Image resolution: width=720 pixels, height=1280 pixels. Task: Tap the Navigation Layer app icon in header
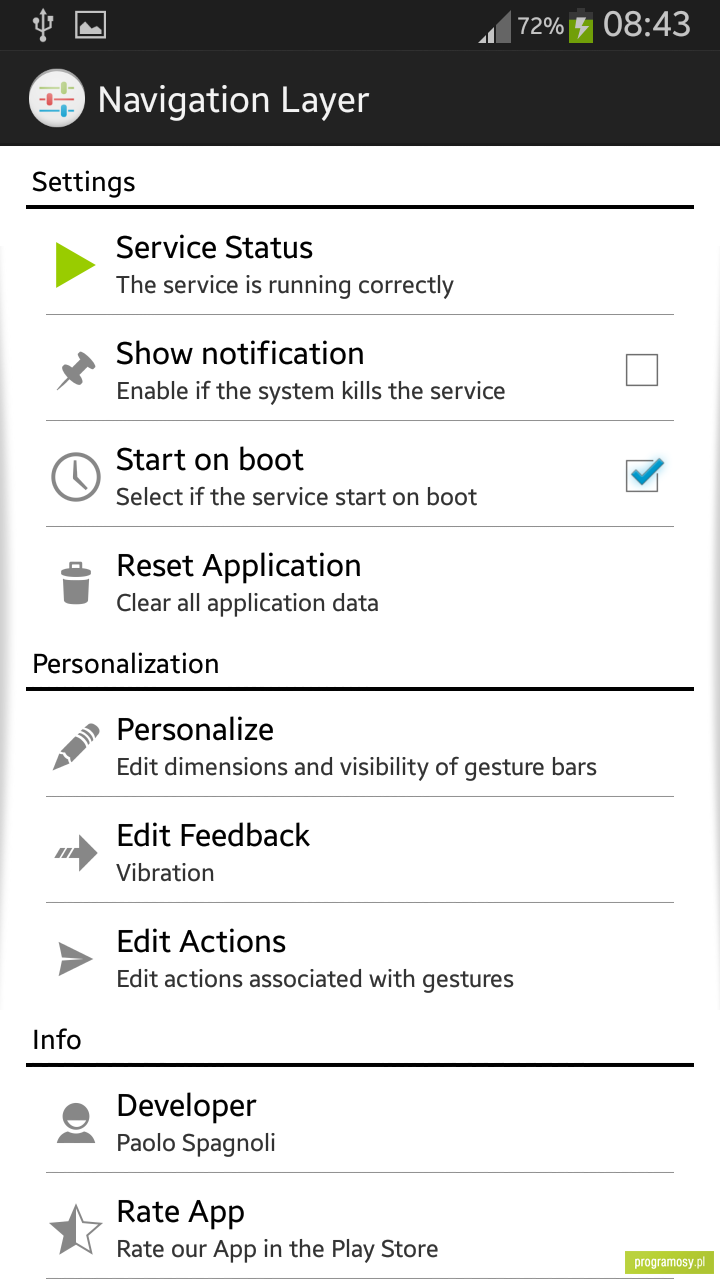tap(56, 98)
